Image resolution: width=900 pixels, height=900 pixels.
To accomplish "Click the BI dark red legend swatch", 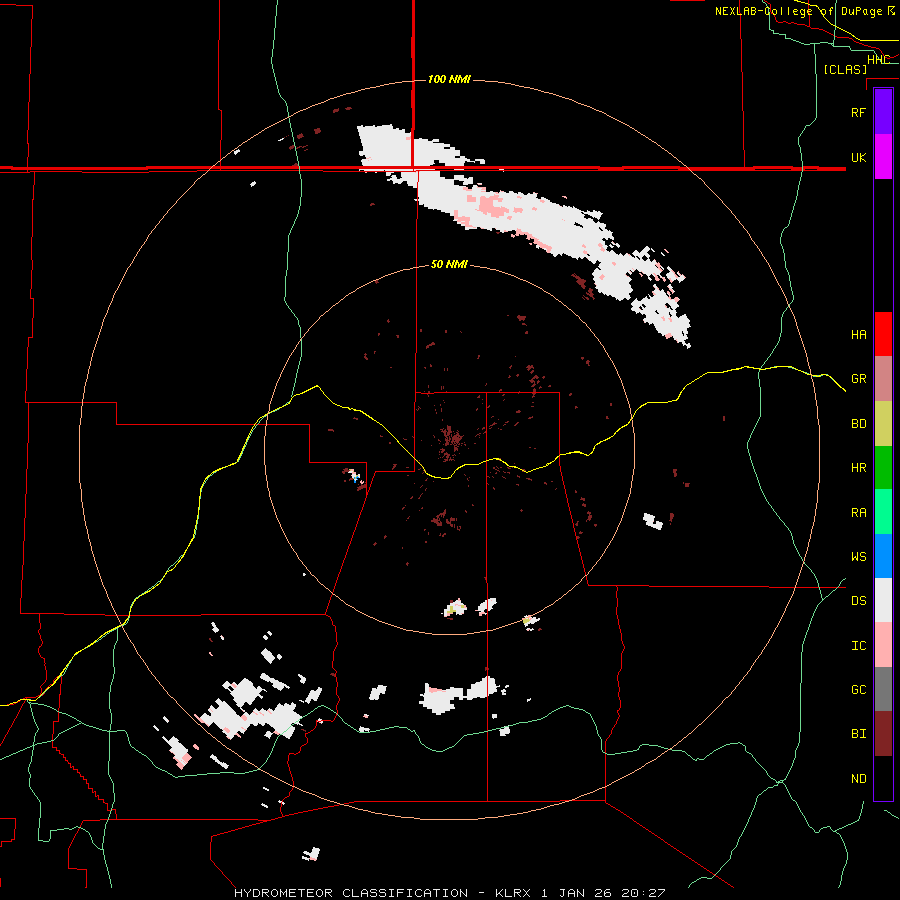I will 883,734.
